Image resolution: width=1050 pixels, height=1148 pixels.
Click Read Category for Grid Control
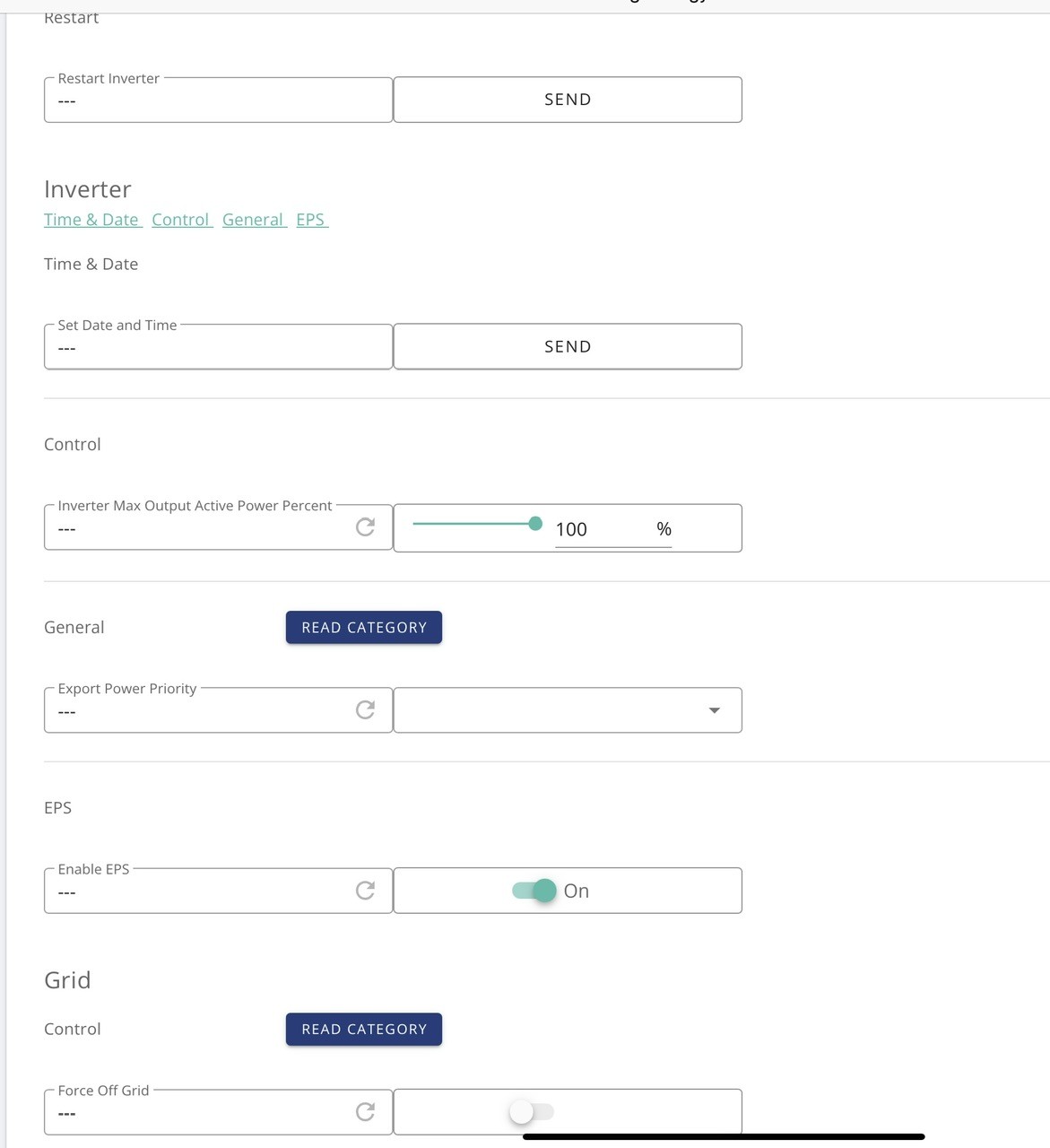tap(364, 1029)
